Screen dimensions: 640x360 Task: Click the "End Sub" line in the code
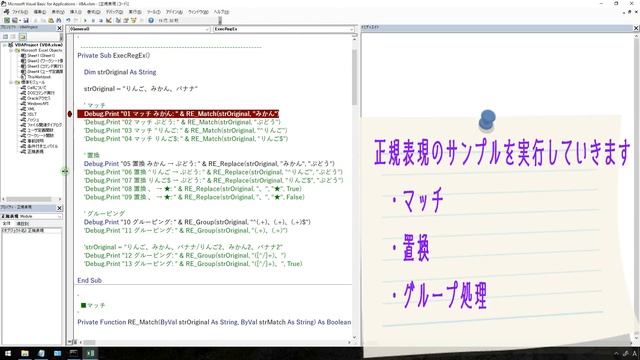tap(89, 280)
